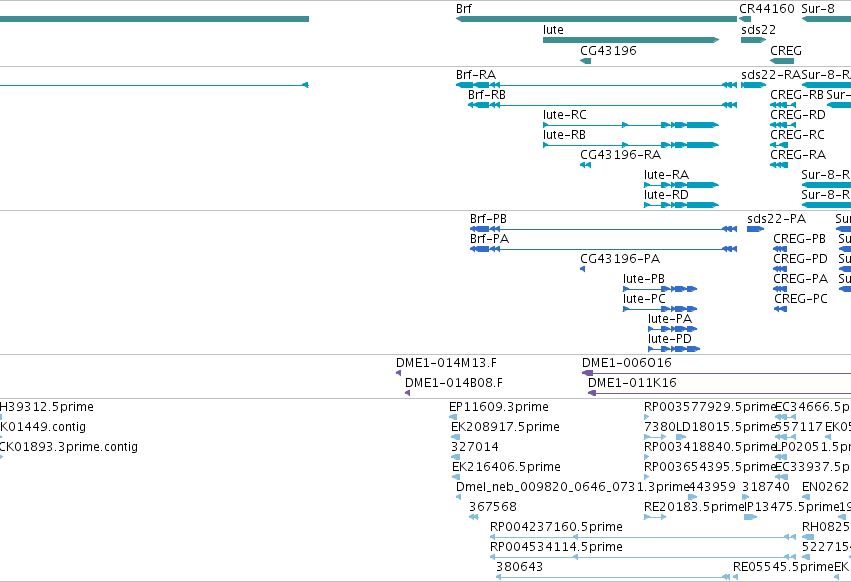The height and width of the screenshot is (582, 851).
Task: Select the lute-RA transcript label
Action: click(666, 175)
